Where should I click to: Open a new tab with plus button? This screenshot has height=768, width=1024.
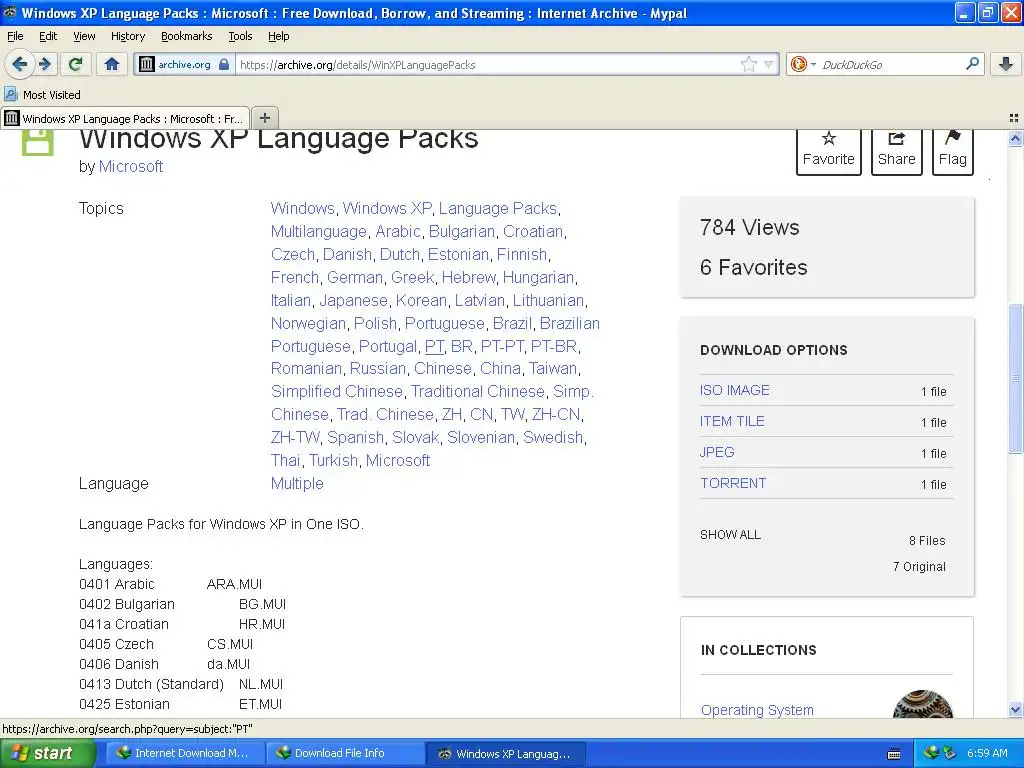pyautogui.click(x=264, y=118)
